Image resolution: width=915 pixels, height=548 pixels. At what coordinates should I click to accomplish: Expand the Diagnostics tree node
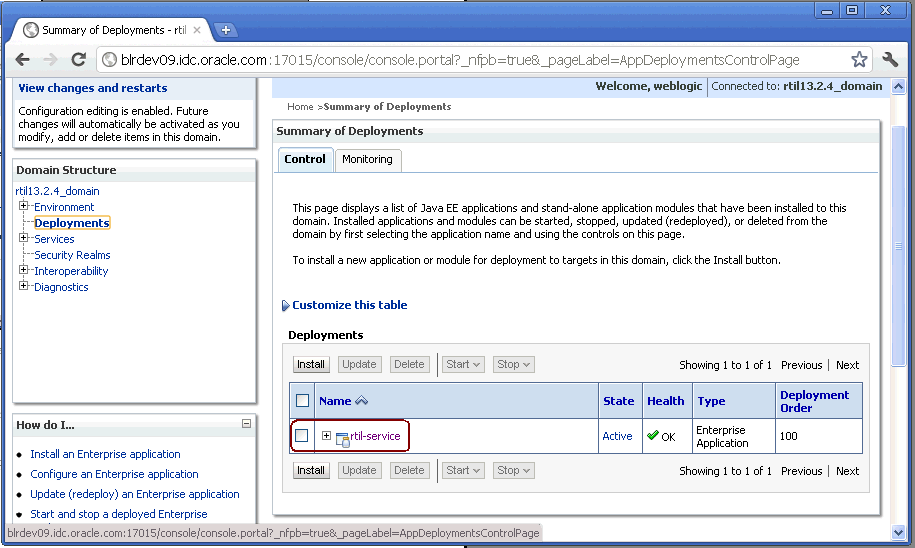coord(23,285)
